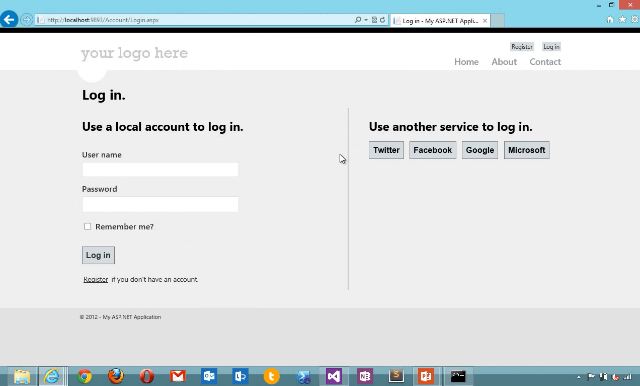Click the compatibility view icon
Screen dimensions: 640x386
[x=374, y=20]
